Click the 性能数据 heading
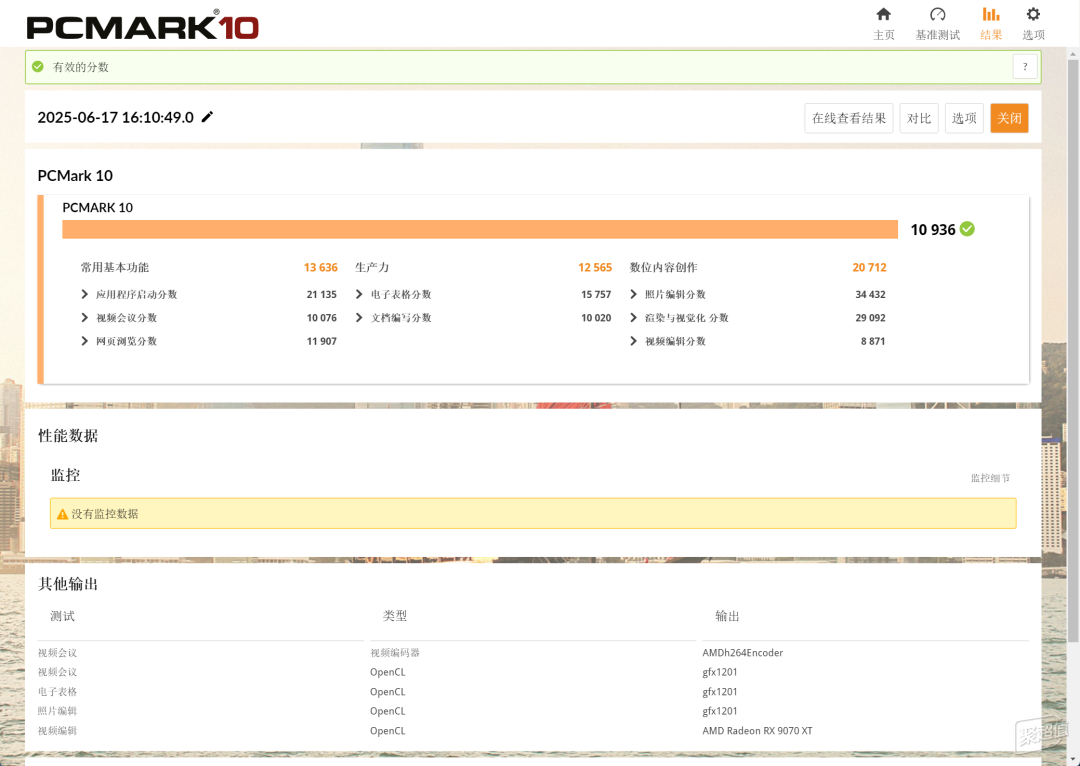Viewport: 1080px width, 766px height. point(68,435)
